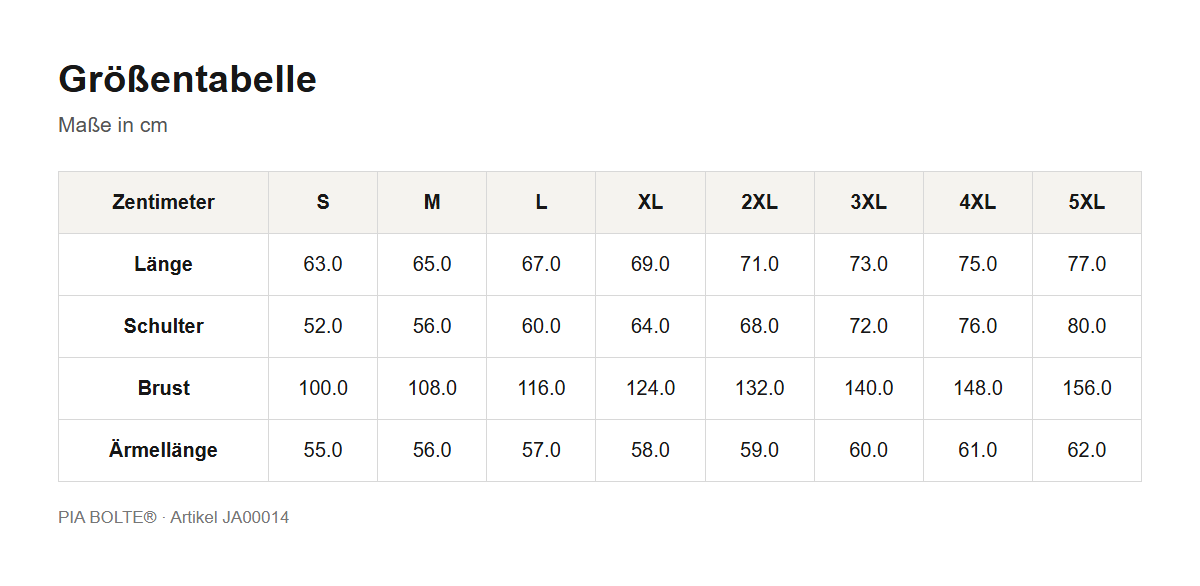Click the Größentabelle heading
Screen dimensions: 1200x586
(x=188, y=79)
